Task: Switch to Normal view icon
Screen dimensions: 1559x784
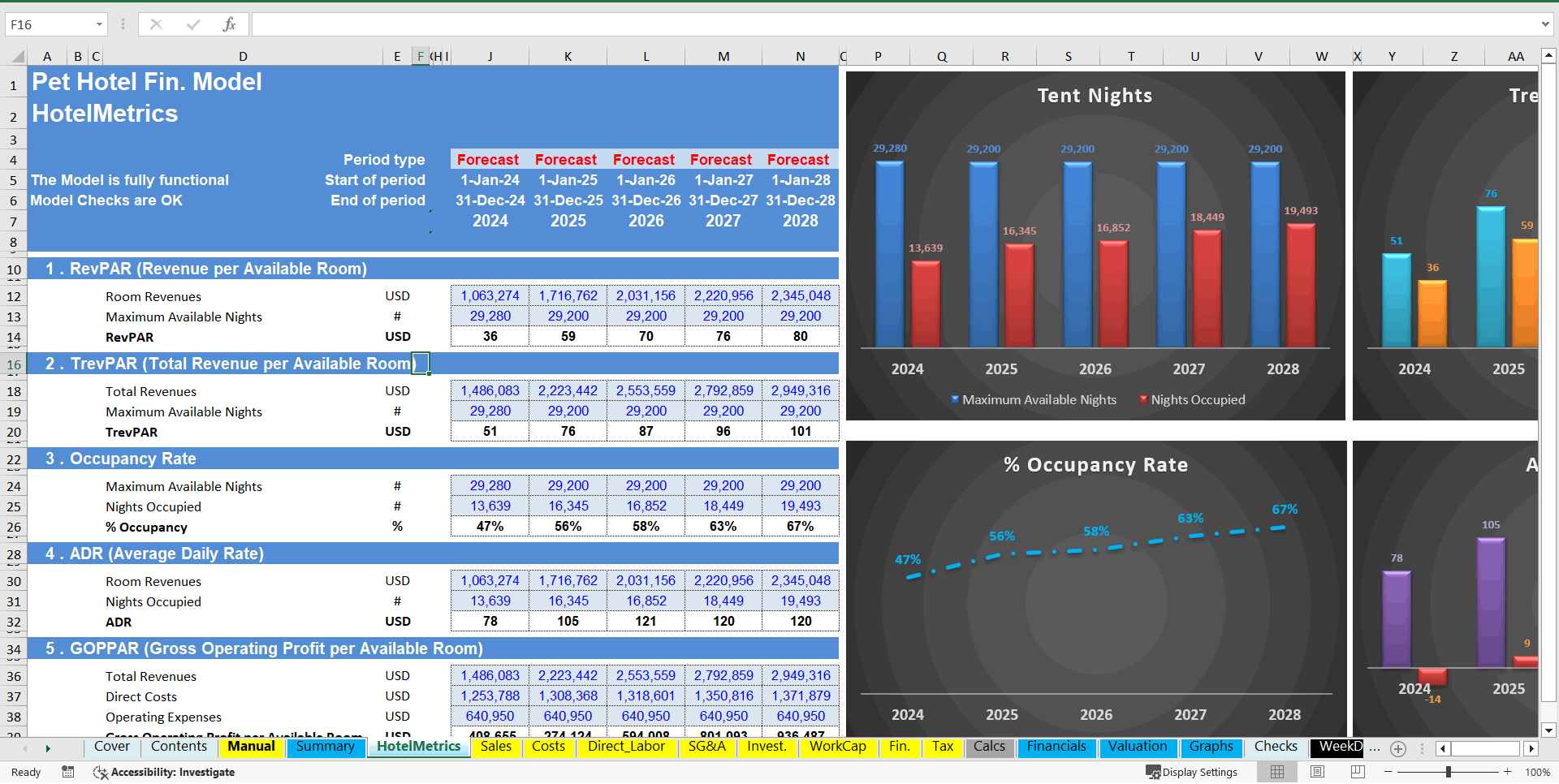Action: click(1277, 772)
